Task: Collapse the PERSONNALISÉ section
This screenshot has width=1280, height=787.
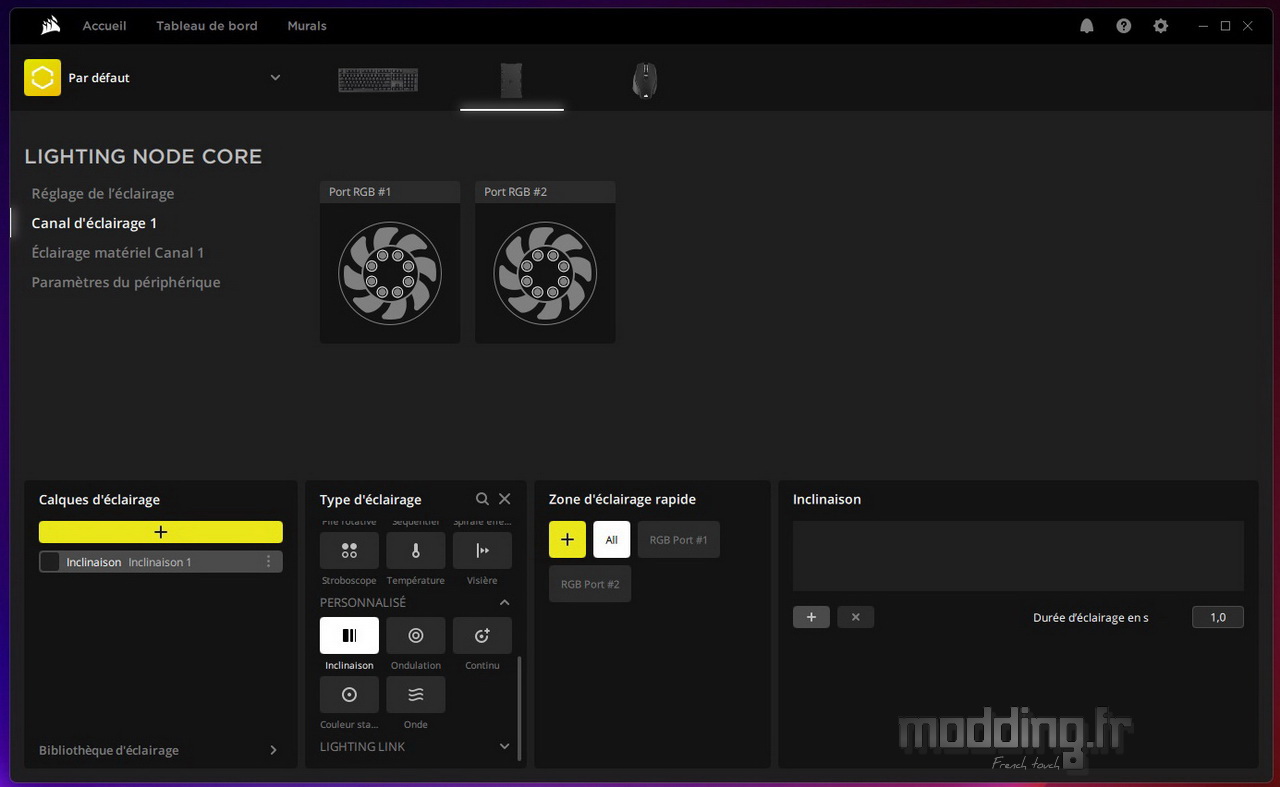Action: (x=504, y=603)
